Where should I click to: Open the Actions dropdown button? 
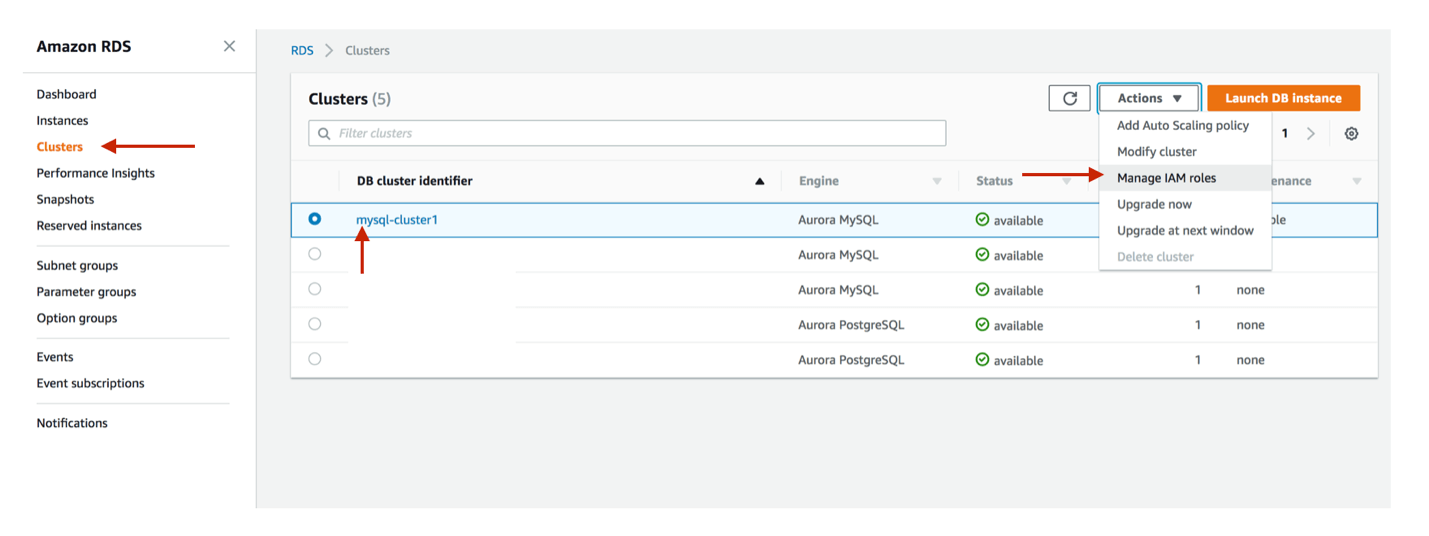pyautogui.click(x=1149, y=98)
